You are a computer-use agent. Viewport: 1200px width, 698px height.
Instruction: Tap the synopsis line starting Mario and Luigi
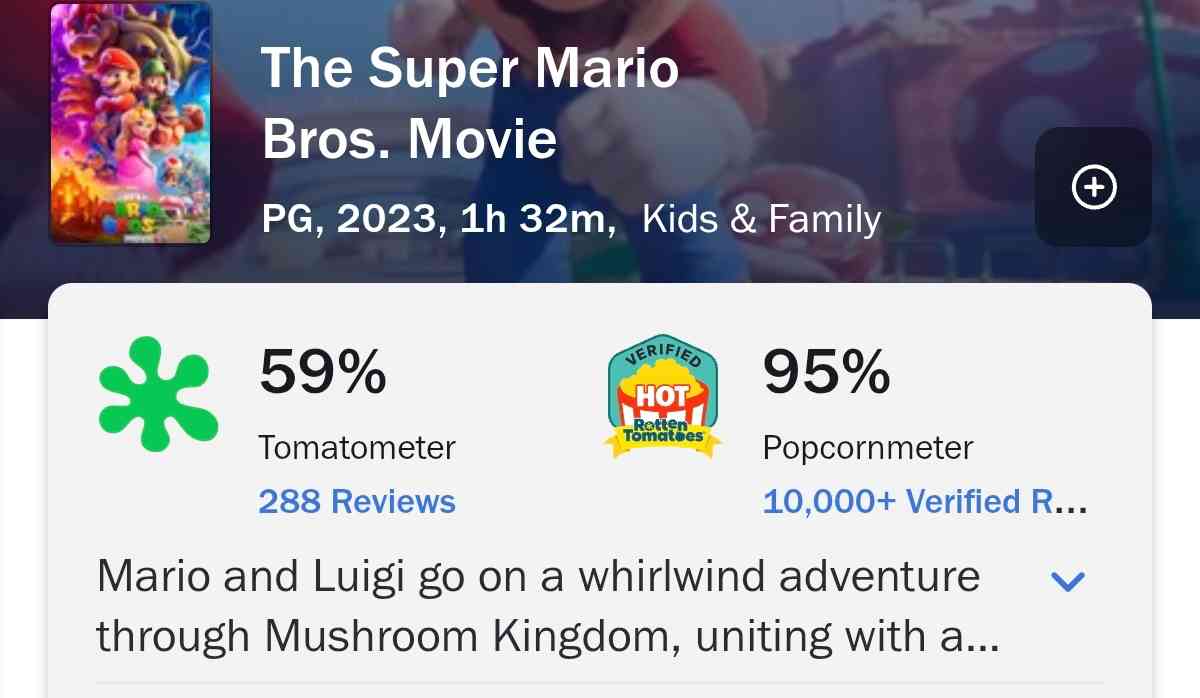538,577
